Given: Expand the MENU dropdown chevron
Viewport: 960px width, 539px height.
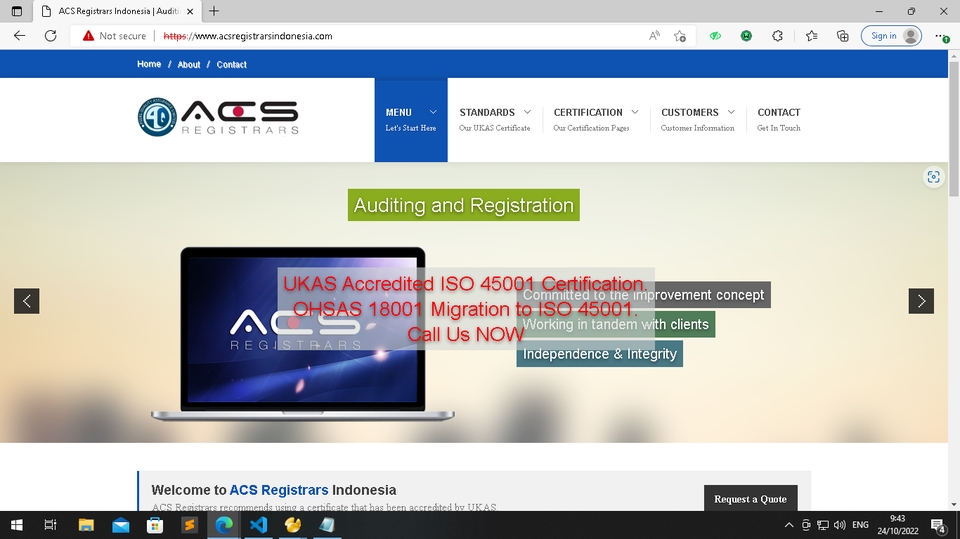Looking at the screenshot, I should pyautogui.click(x=433, y=112).
